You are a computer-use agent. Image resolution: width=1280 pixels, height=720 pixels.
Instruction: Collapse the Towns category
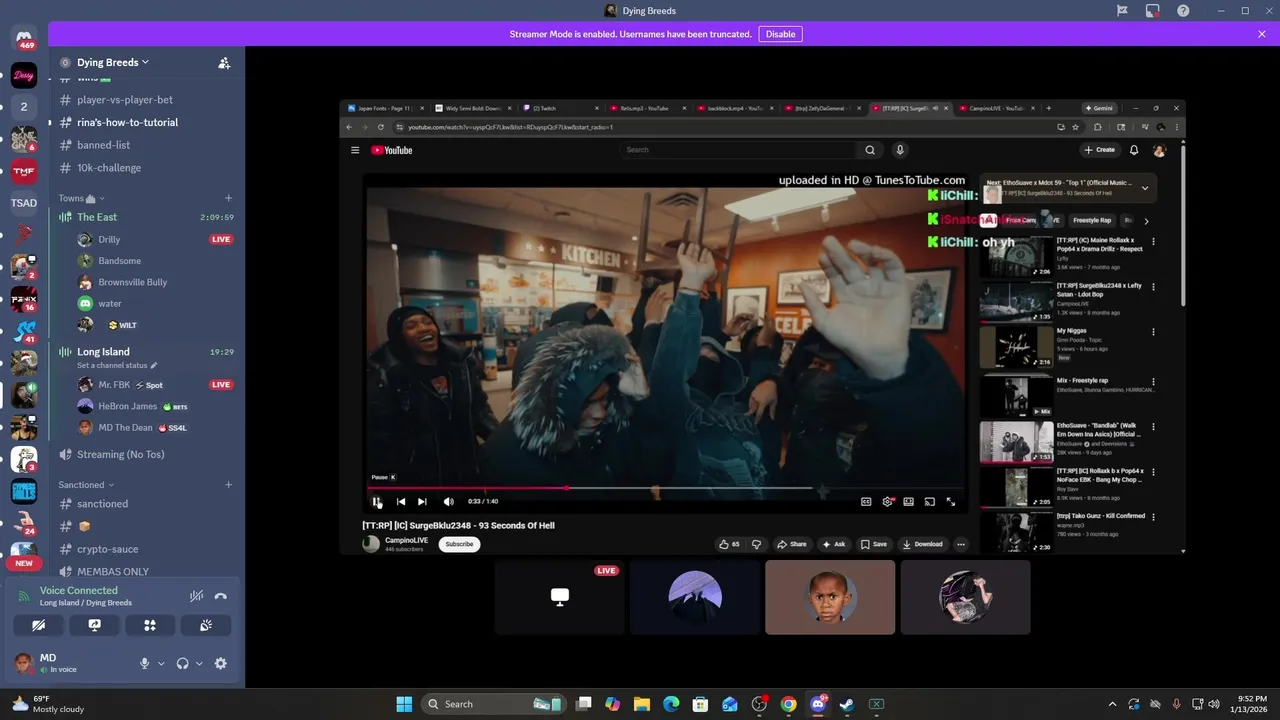tap(80, 198)
